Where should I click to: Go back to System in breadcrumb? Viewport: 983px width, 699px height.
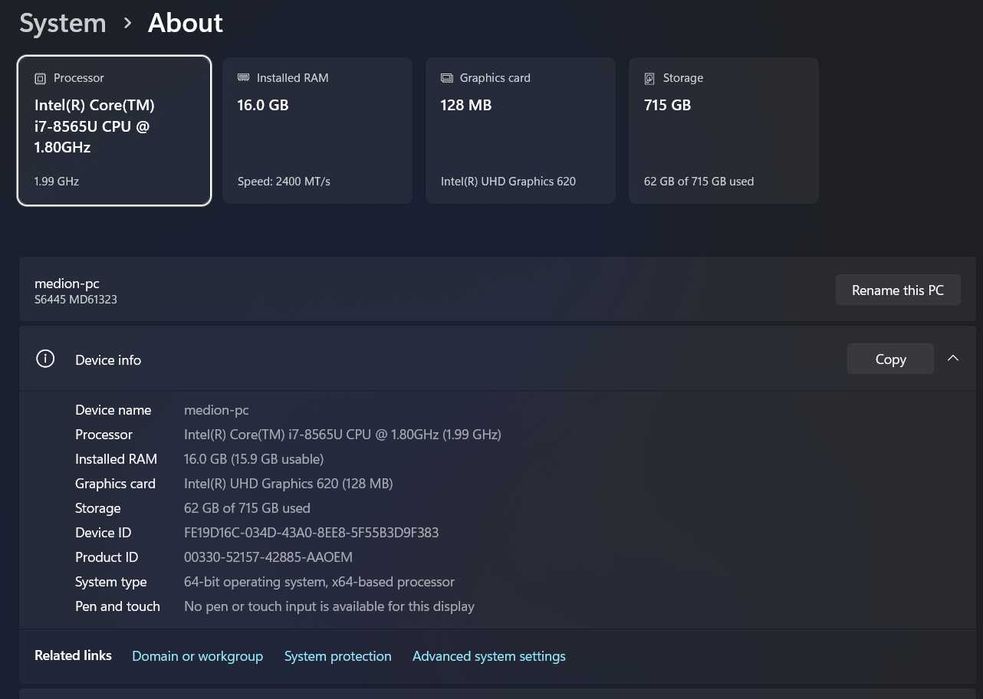click(x=63, y=23)
